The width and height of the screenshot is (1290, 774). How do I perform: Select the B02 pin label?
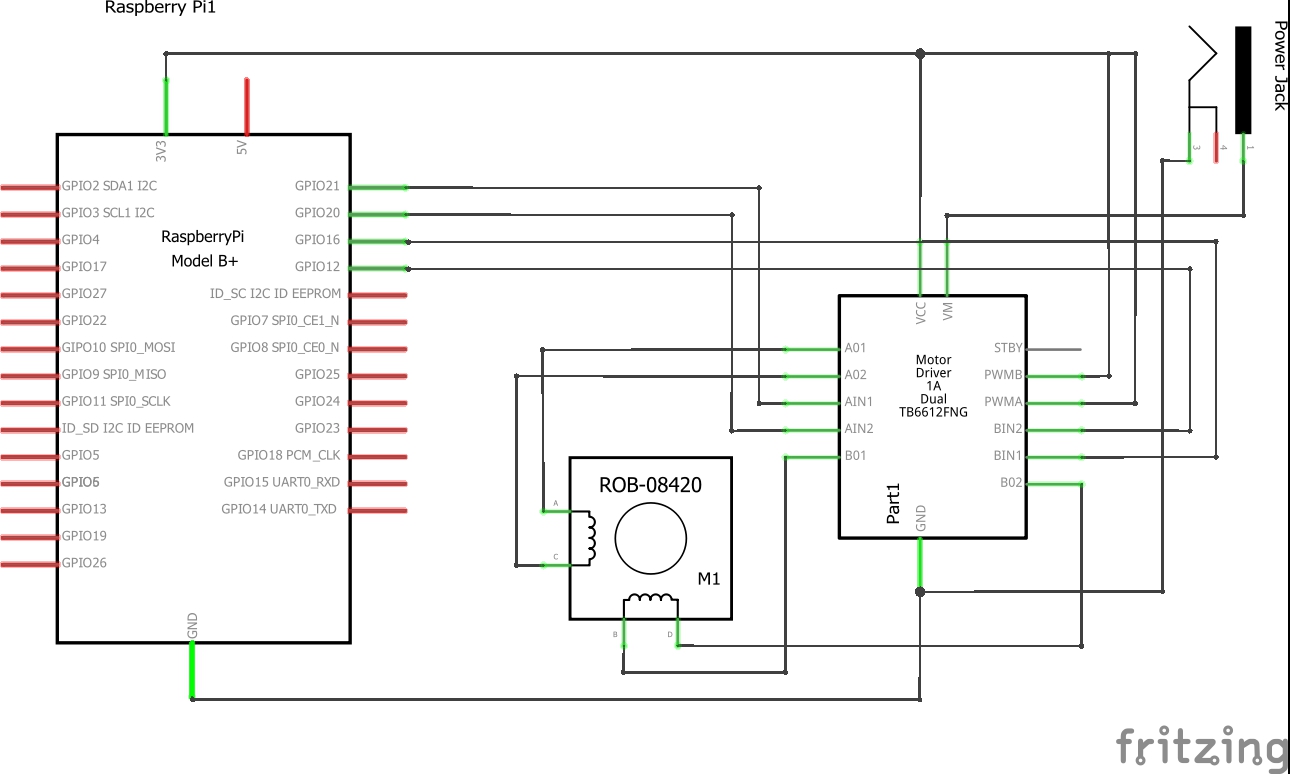[x=1011, y=482]
